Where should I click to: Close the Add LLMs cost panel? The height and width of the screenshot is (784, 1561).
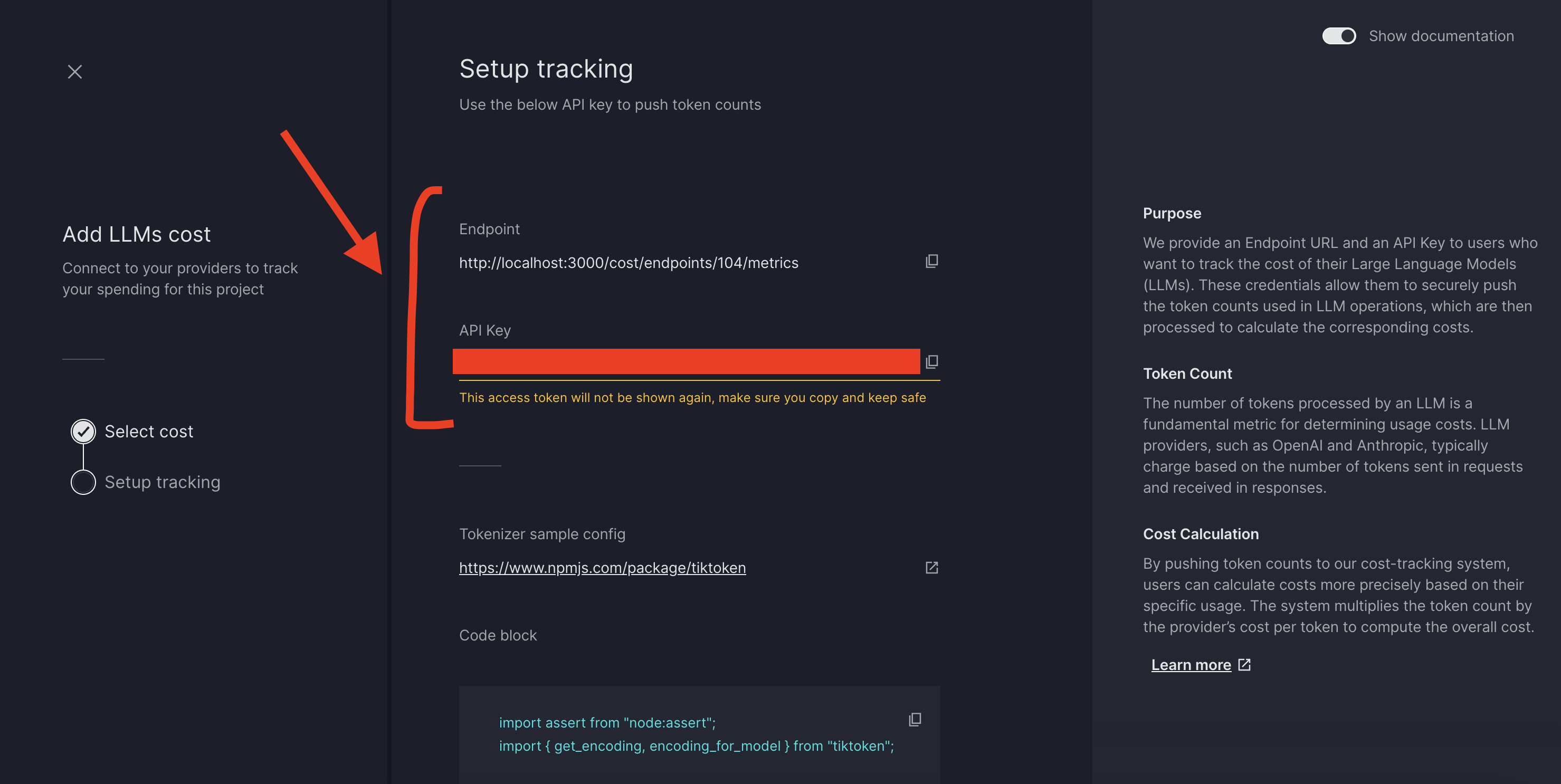click(x=74, y=72)
